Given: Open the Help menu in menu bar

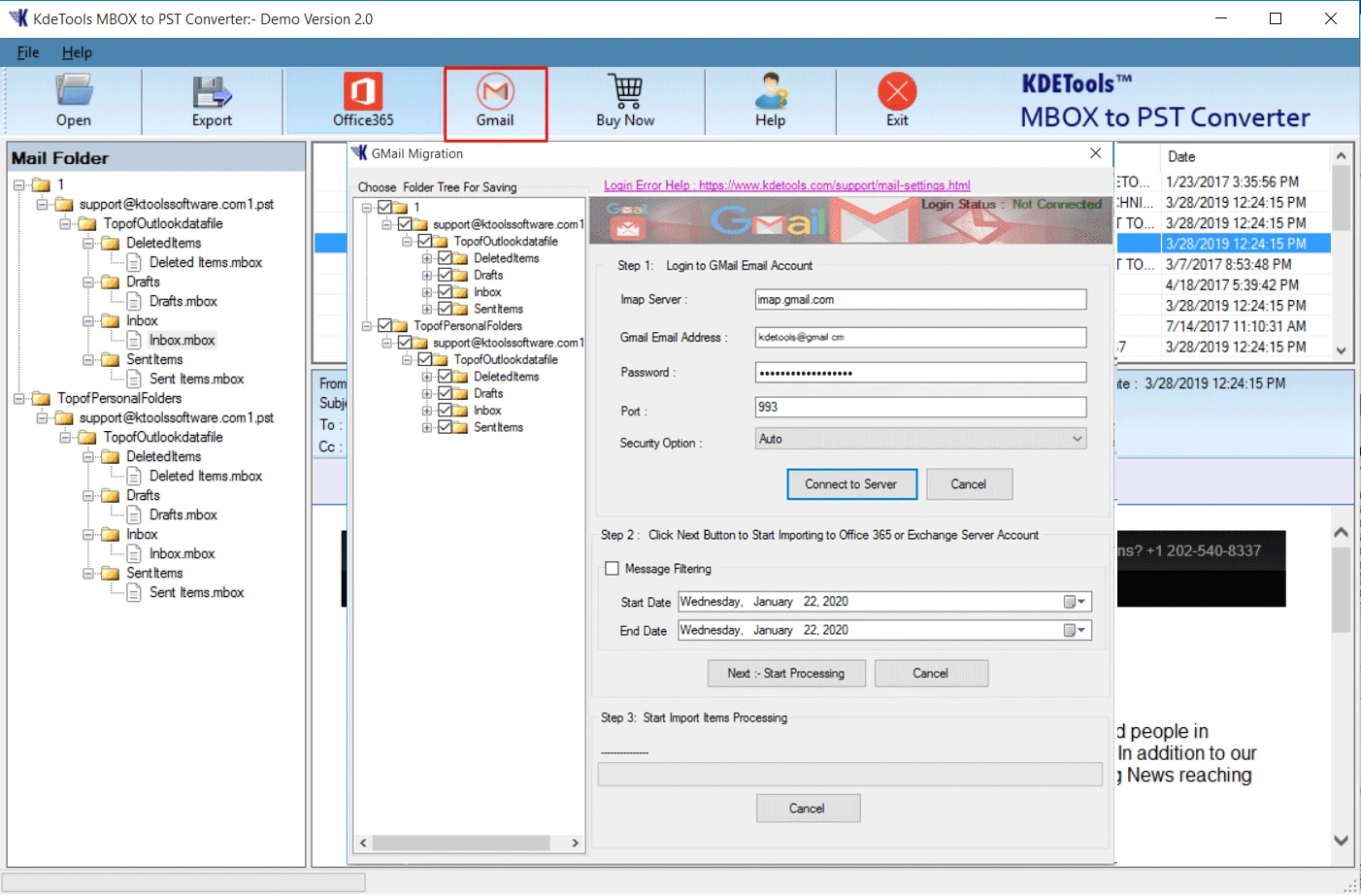Looking at the screenshot, I should point(77,52).
